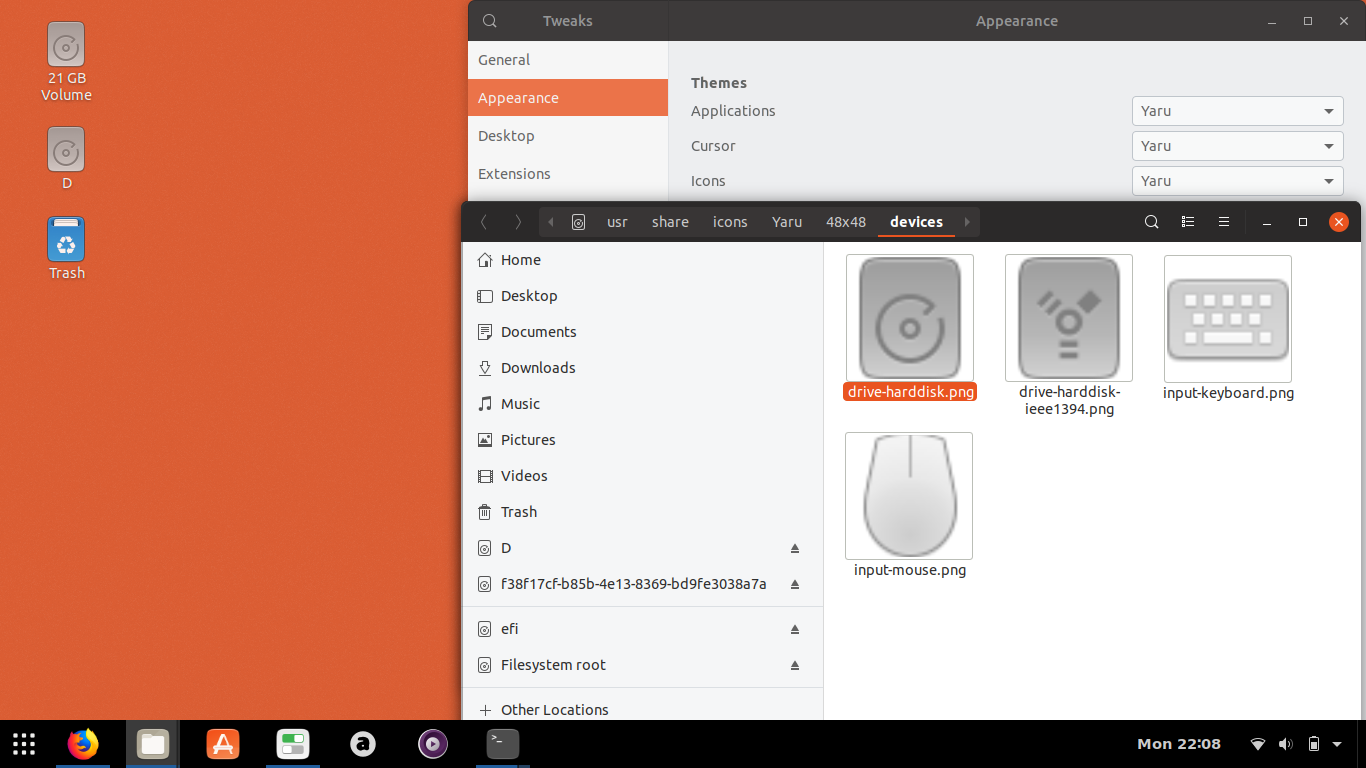Eject the Filesystem root entry
Screen dimensions: 1366x768
(x=795, y=665)
